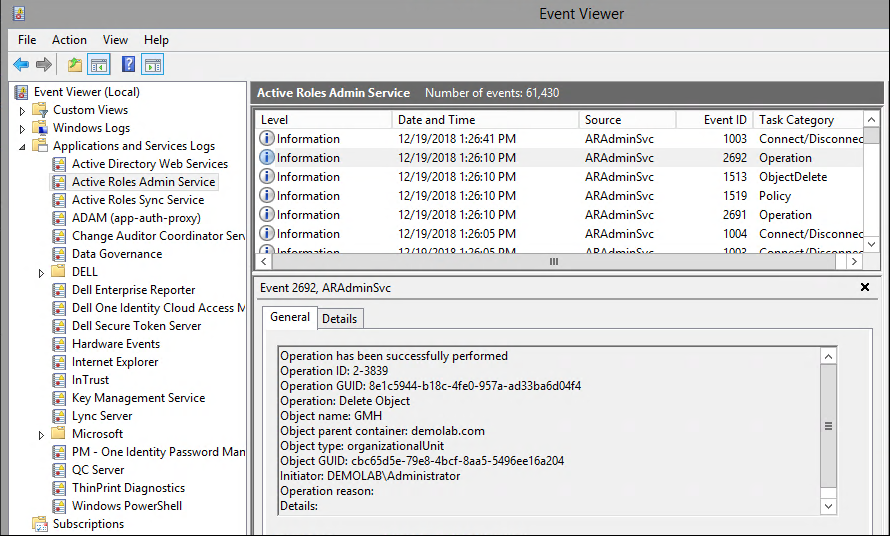Click the Hardware Events log icon
The height and width of the screenshot is (536, 890).
pos(59,344)
